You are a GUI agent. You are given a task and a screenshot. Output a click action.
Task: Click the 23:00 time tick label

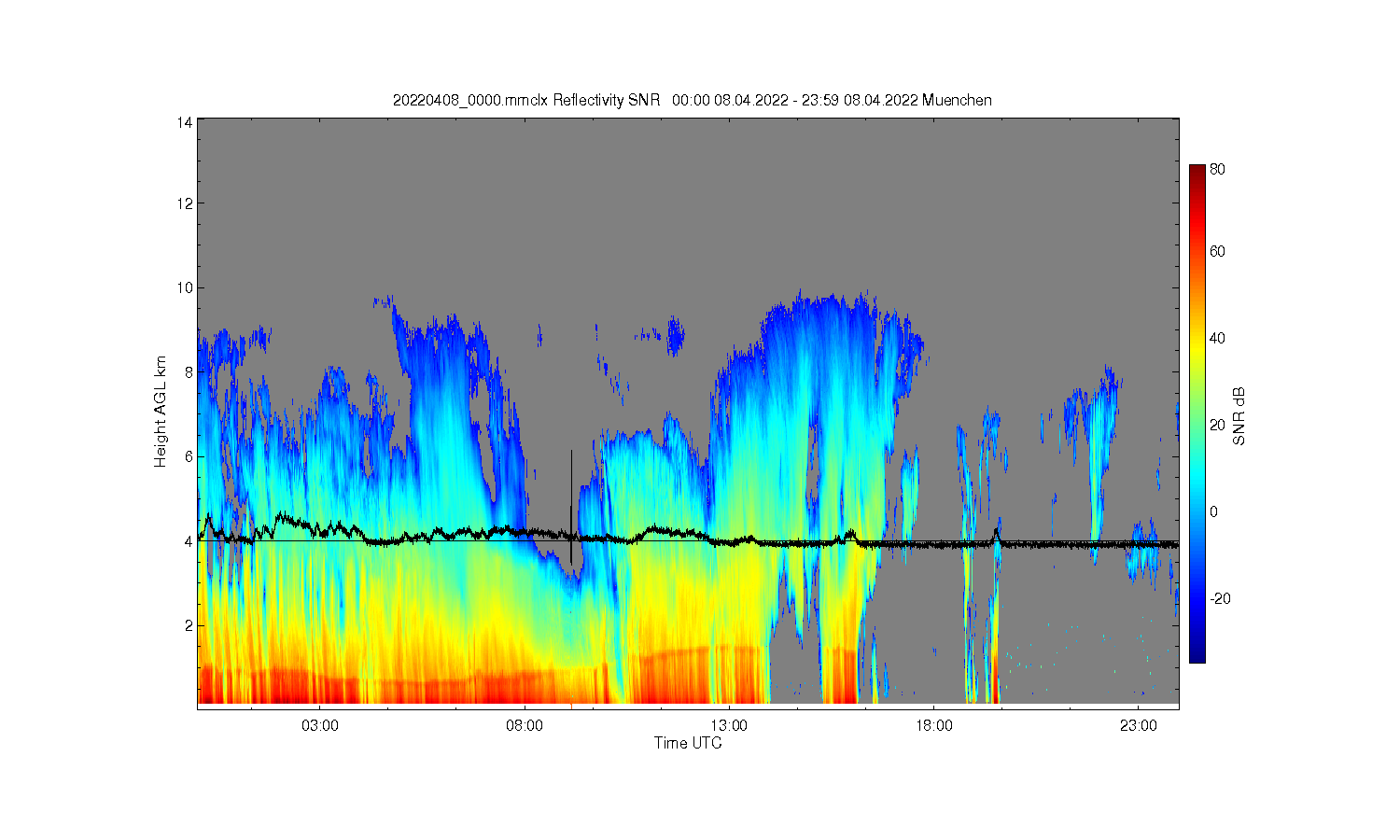[1138, 725]
